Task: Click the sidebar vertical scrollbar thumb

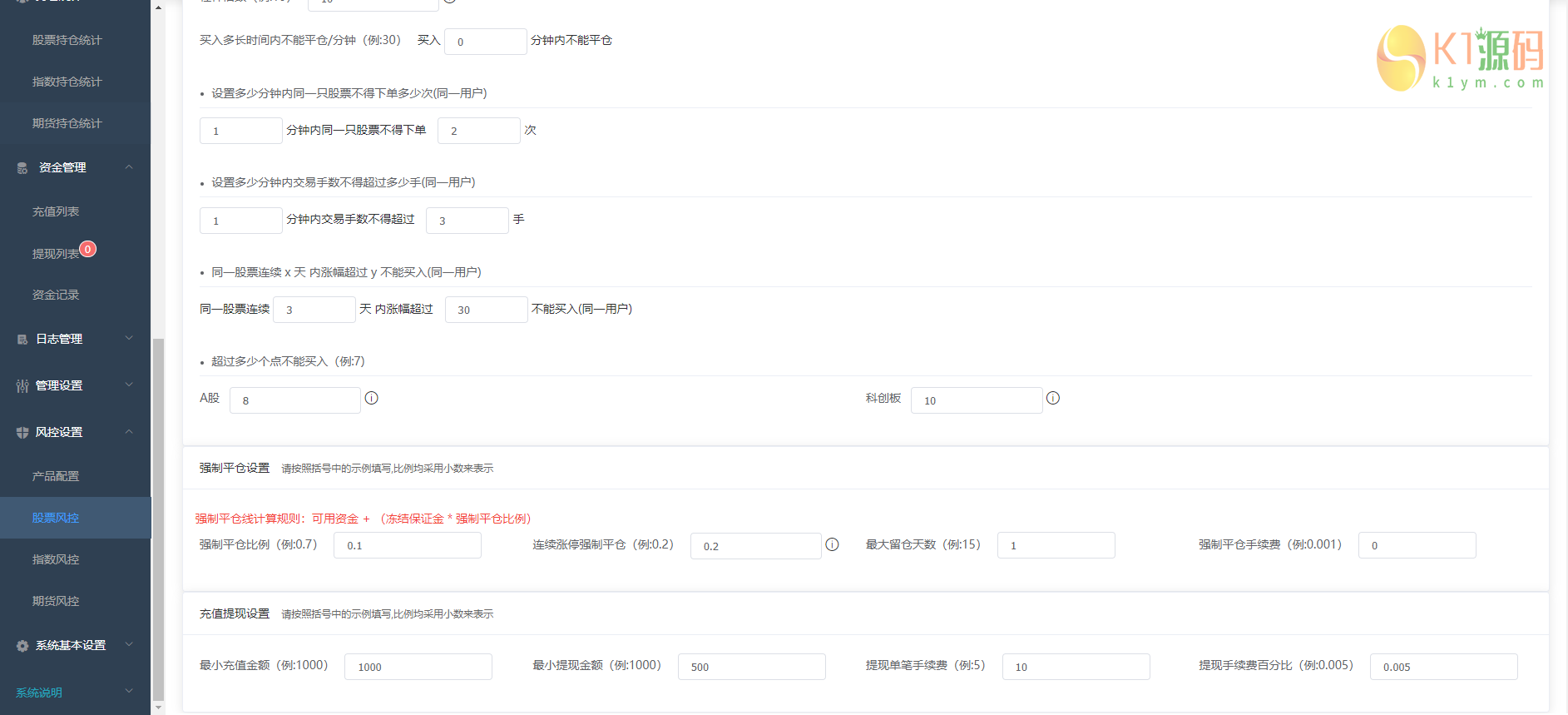Action: (x=158, y=520)
